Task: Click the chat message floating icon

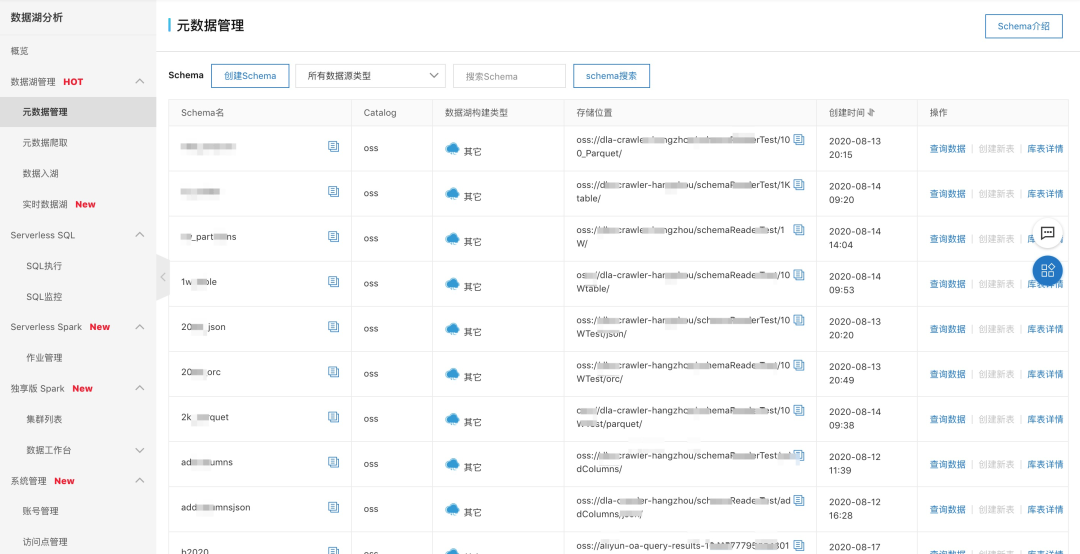Action: click(x=1047, y=233)
